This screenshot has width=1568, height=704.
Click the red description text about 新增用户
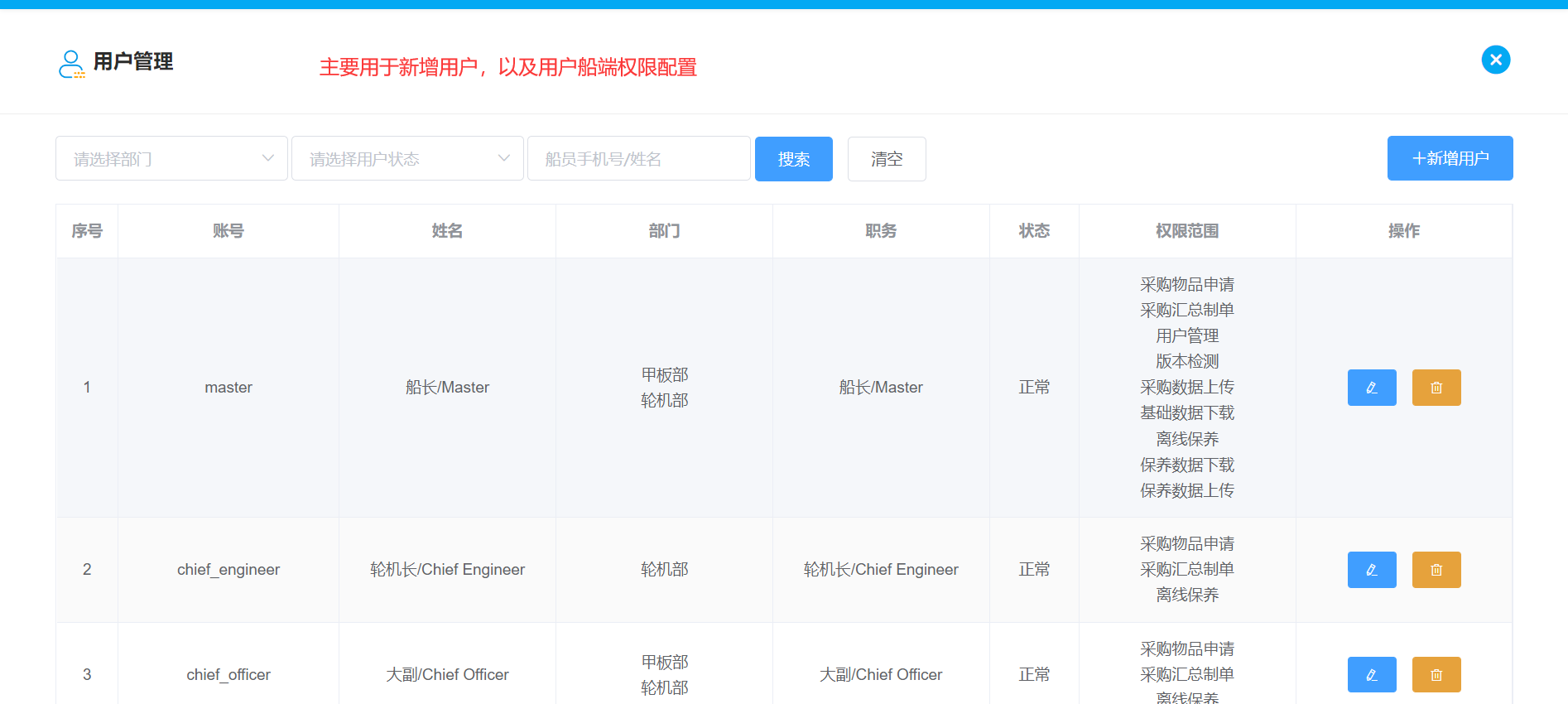(x=508, y=67)
